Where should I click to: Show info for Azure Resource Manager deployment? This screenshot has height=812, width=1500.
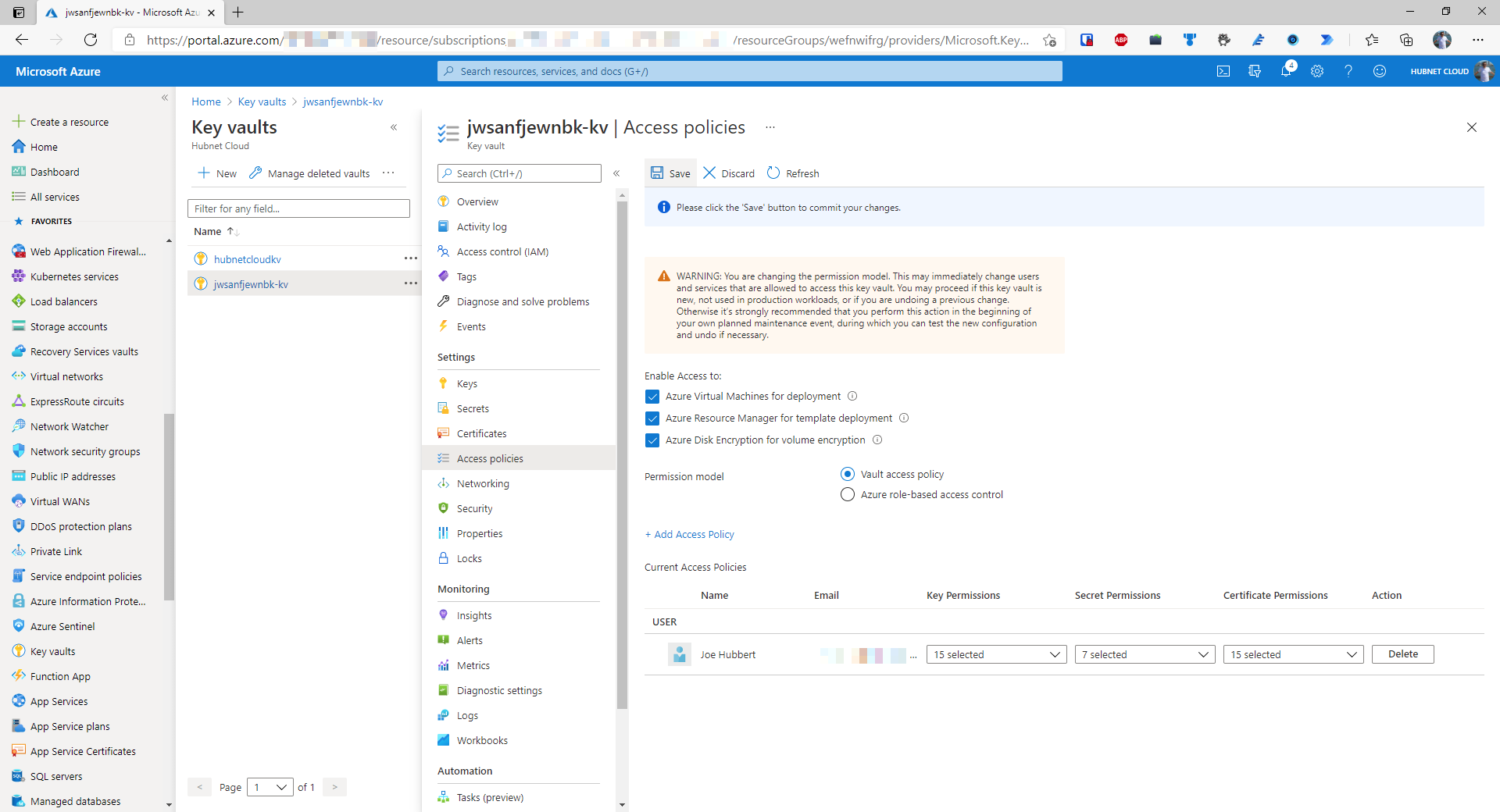pos(904,418)
